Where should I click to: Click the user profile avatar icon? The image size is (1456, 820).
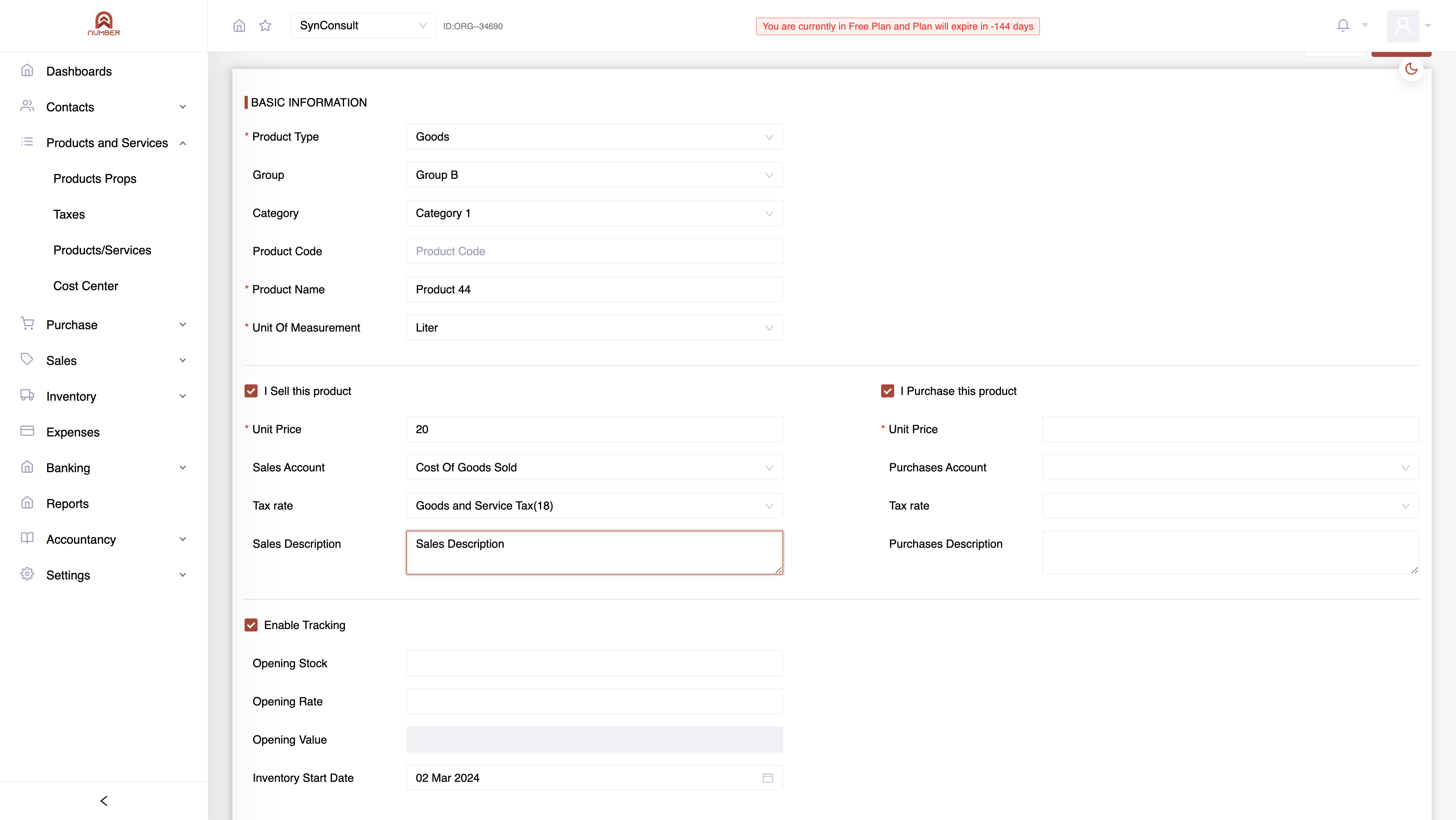click(1403, 26)
